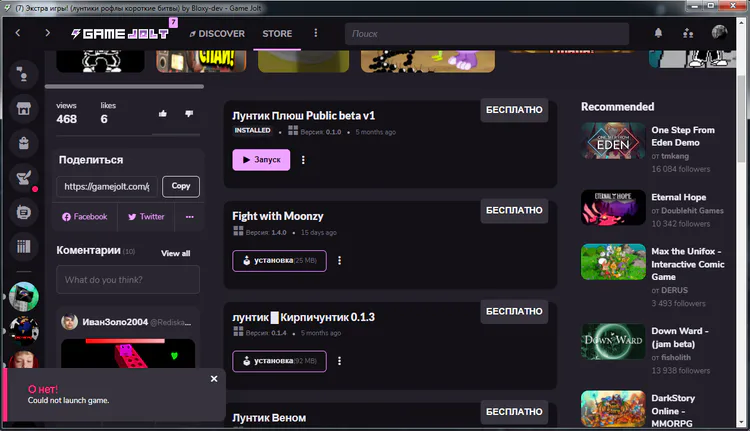Open the second community avatar in the sidebar
This screenshot has height=431, width=750.
pyautogui.click(x=23, y=331)
